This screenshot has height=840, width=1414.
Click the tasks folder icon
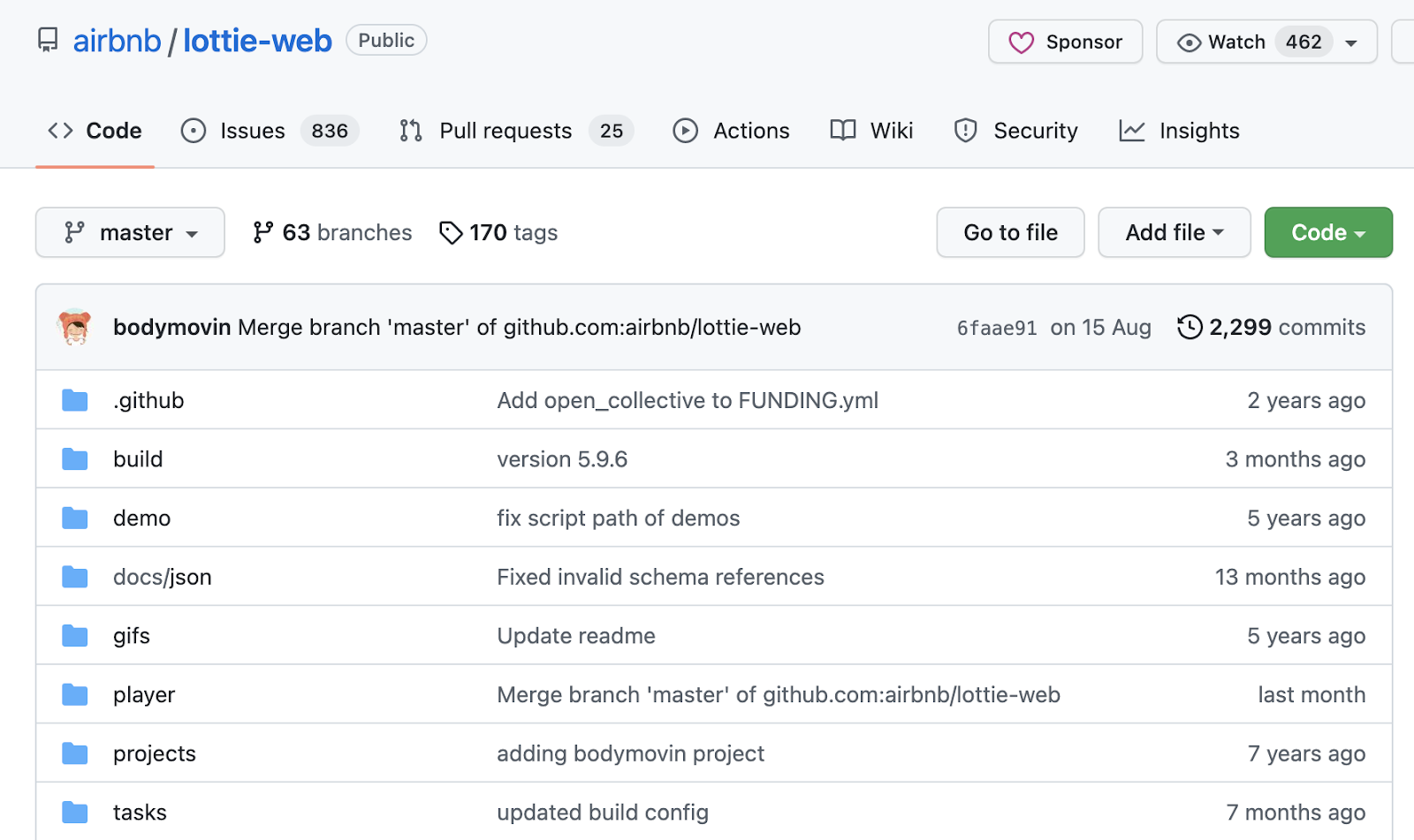click(75, 813)
